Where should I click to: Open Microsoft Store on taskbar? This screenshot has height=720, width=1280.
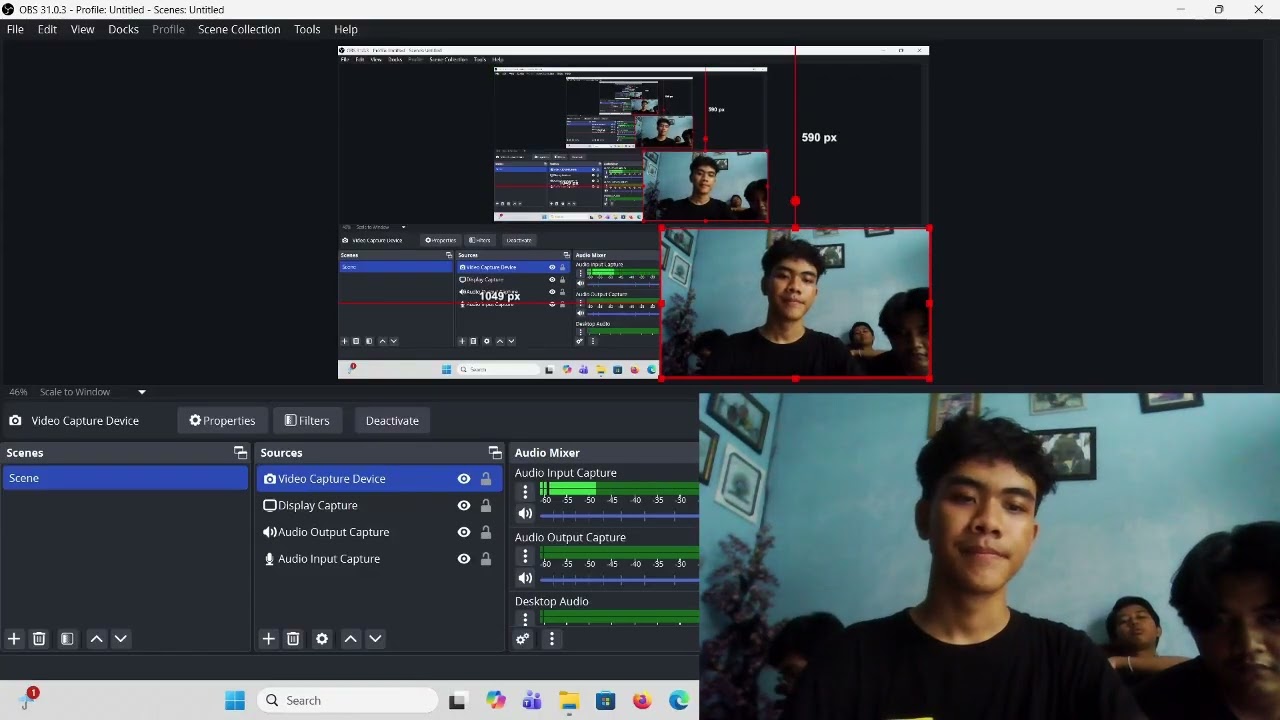[606, 700]
